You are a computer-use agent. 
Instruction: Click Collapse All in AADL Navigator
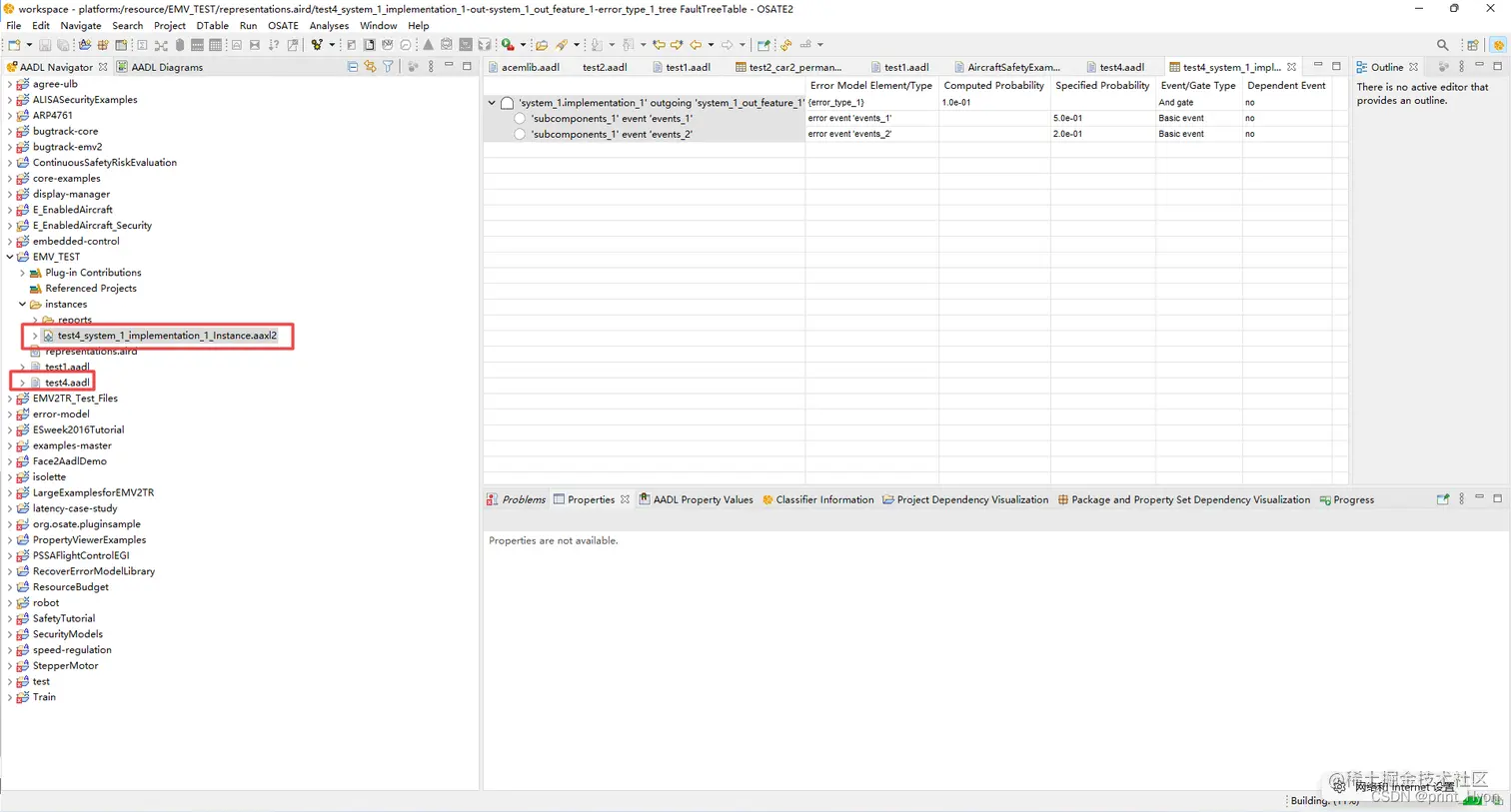[x=353, y=67]
